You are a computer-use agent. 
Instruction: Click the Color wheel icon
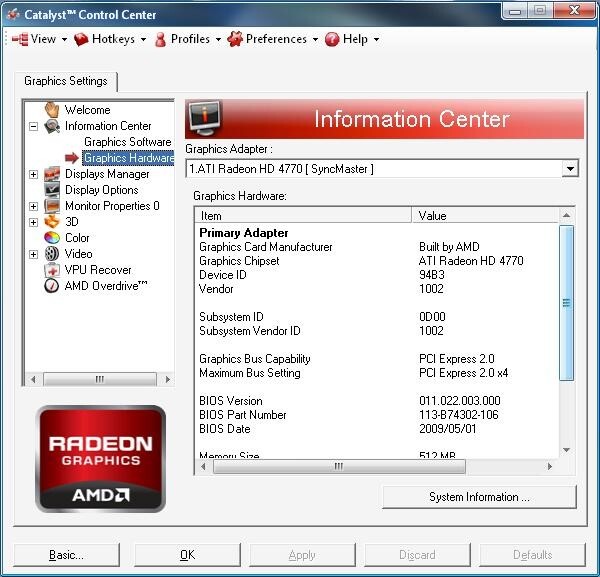(52, 238)
